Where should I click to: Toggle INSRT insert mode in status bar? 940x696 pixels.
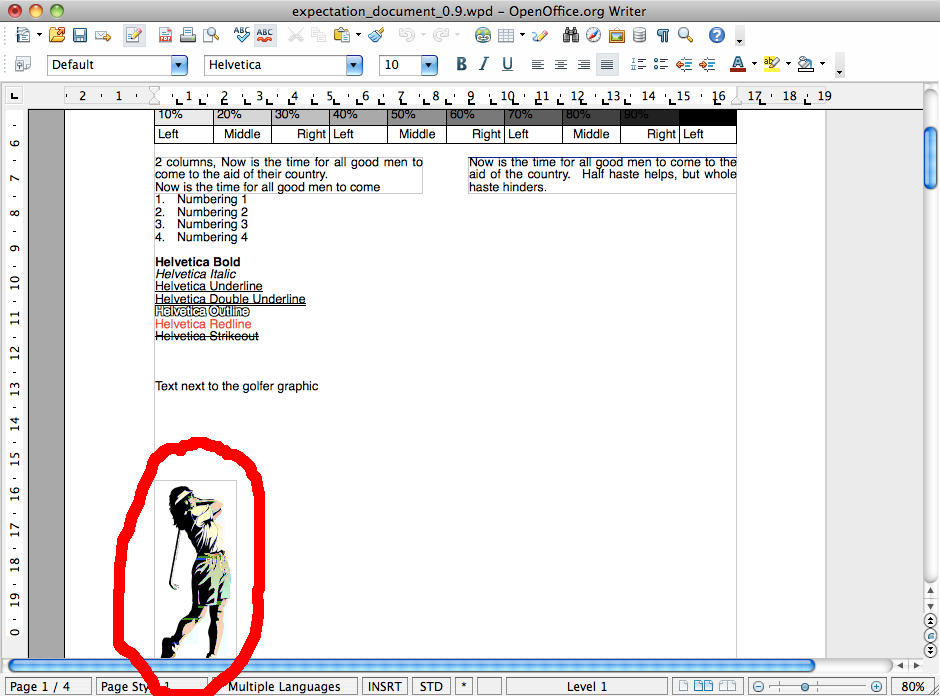[x=385, y=686]
